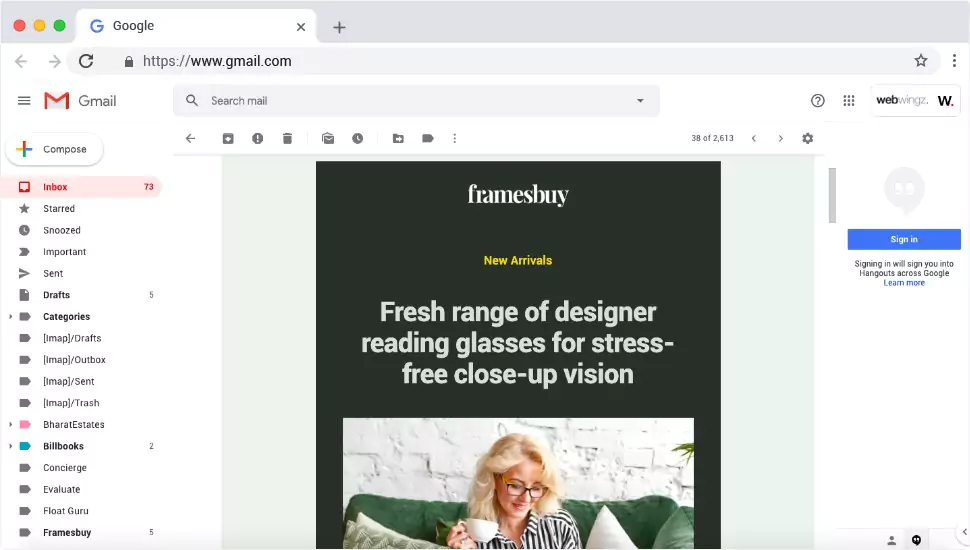Click the 38 of 2,613 counter

click(712, 139)
